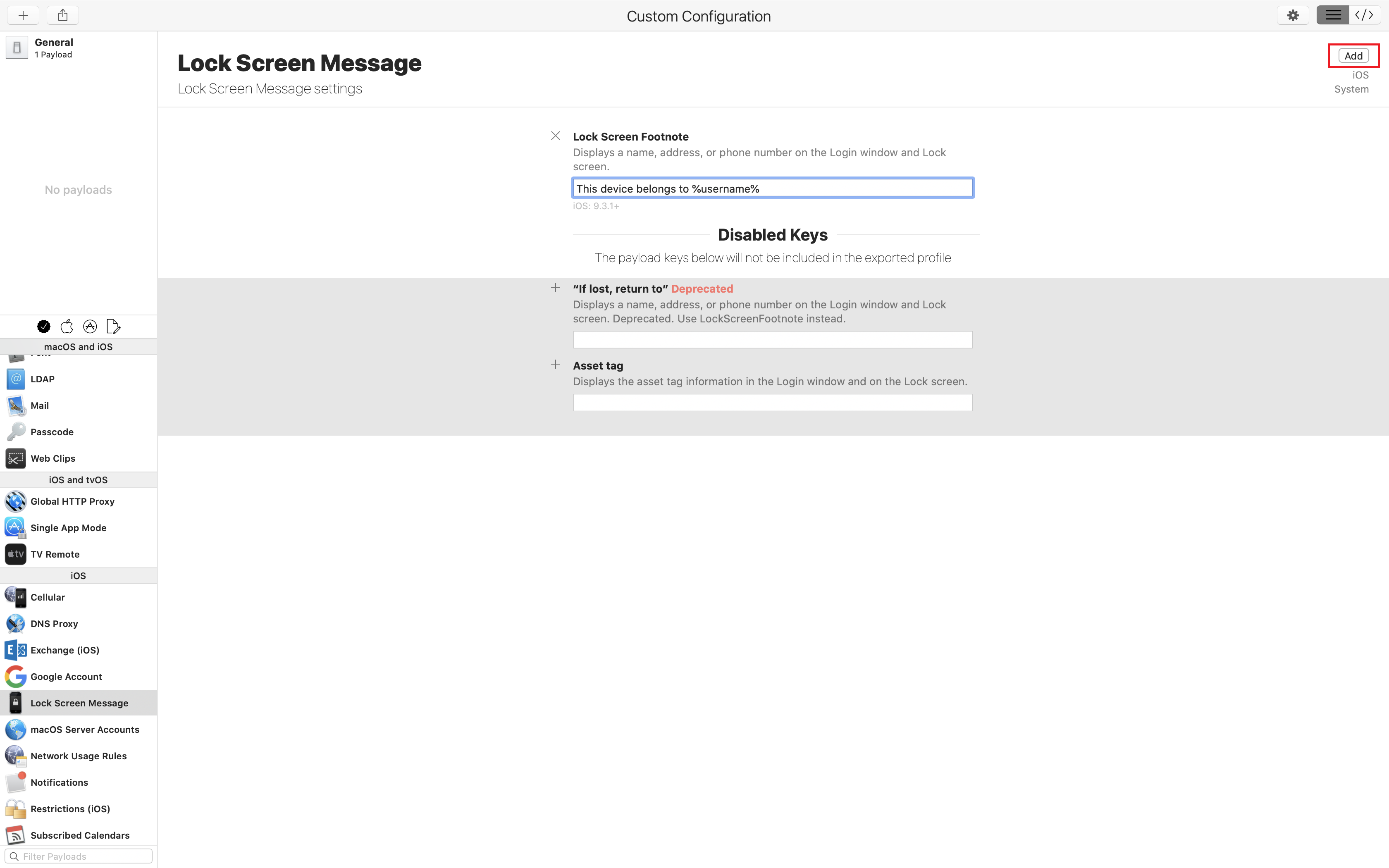Select the Apple payload library icon

coord(67,327)
